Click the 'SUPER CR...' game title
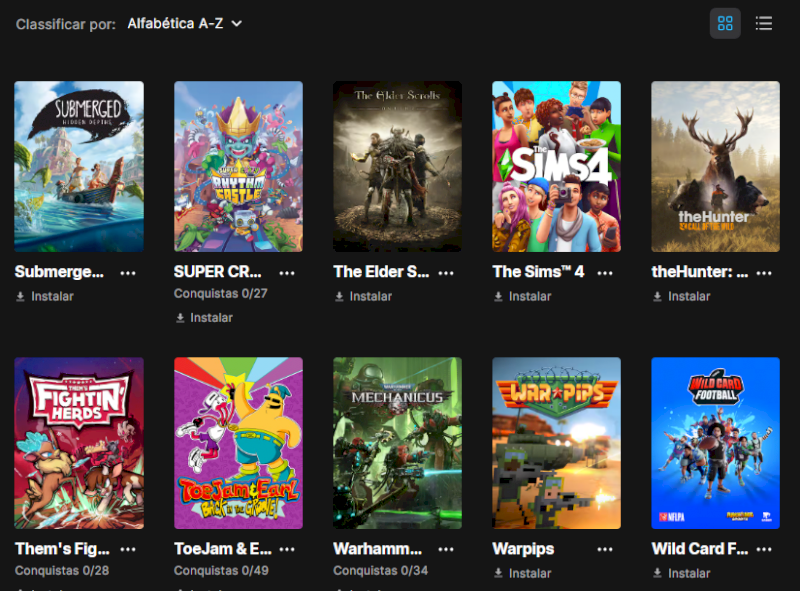The image size is (800, 591). click(x=218, y=272)
